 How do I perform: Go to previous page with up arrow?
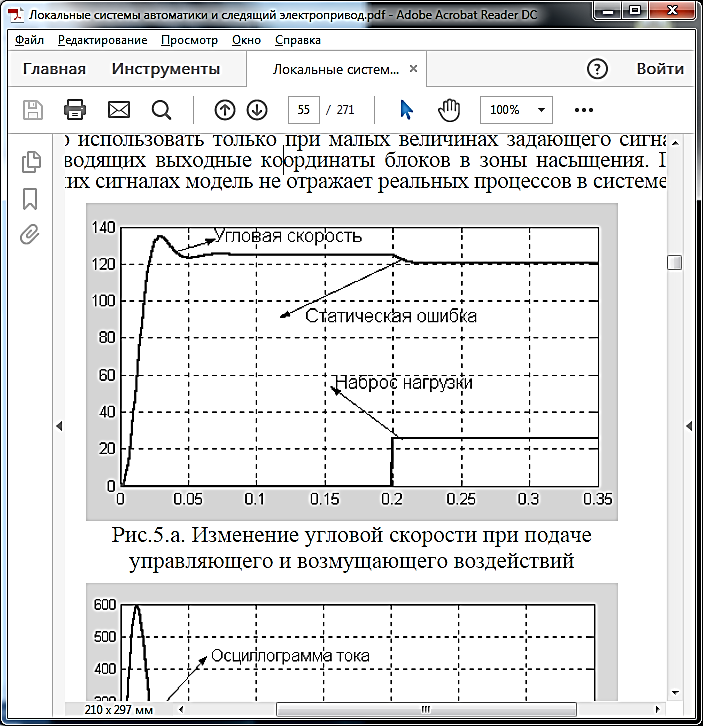pyautogui.click(x=225, y=109)
